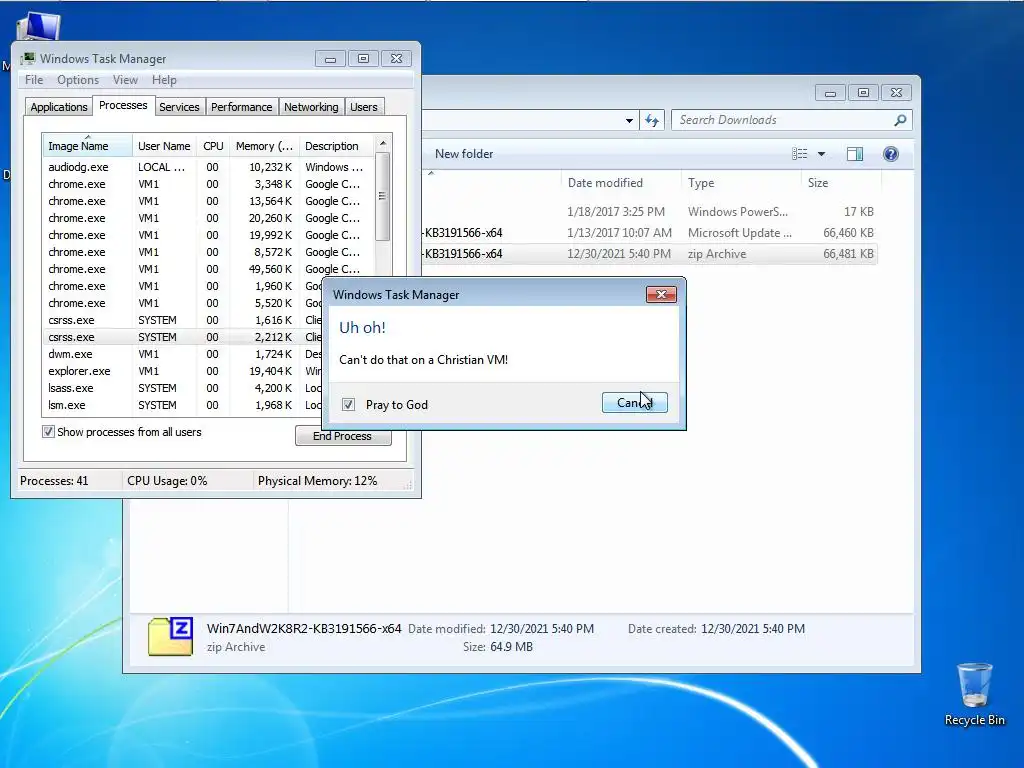Open the File menu in Task Manager
Screen dimensions: 1024x768
[34, 80]
